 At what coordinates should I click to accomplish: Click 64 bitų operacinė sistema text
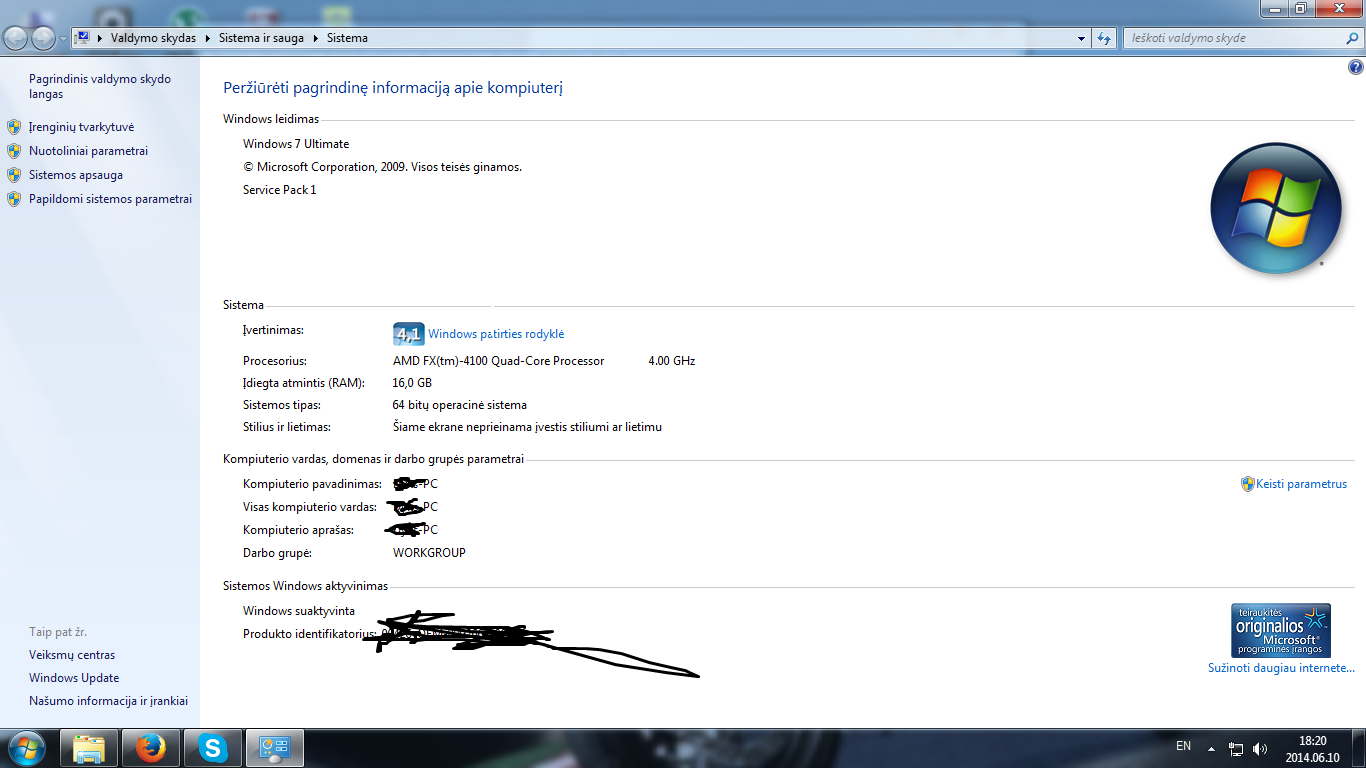460,405
